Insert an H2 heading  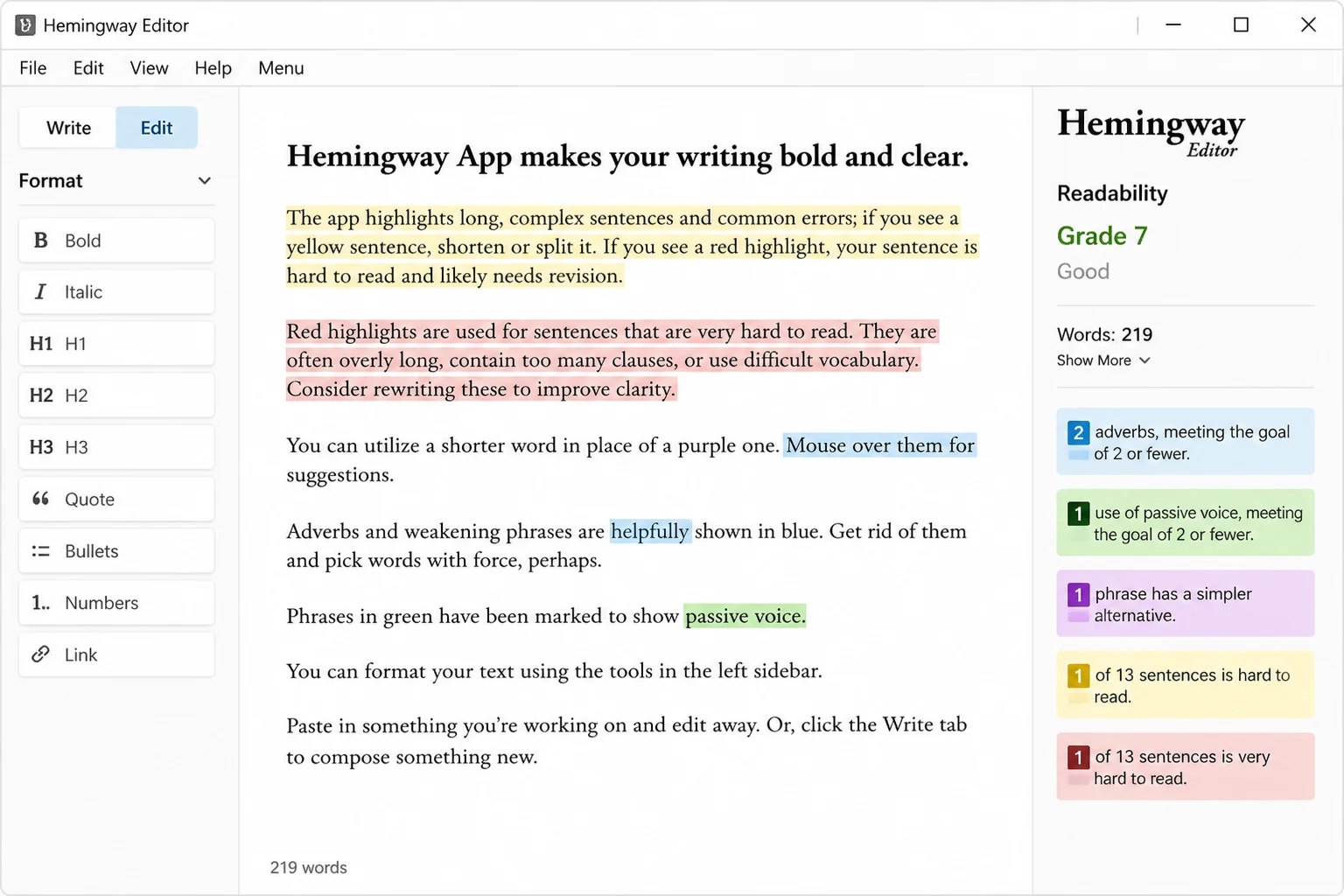point(116,395)
